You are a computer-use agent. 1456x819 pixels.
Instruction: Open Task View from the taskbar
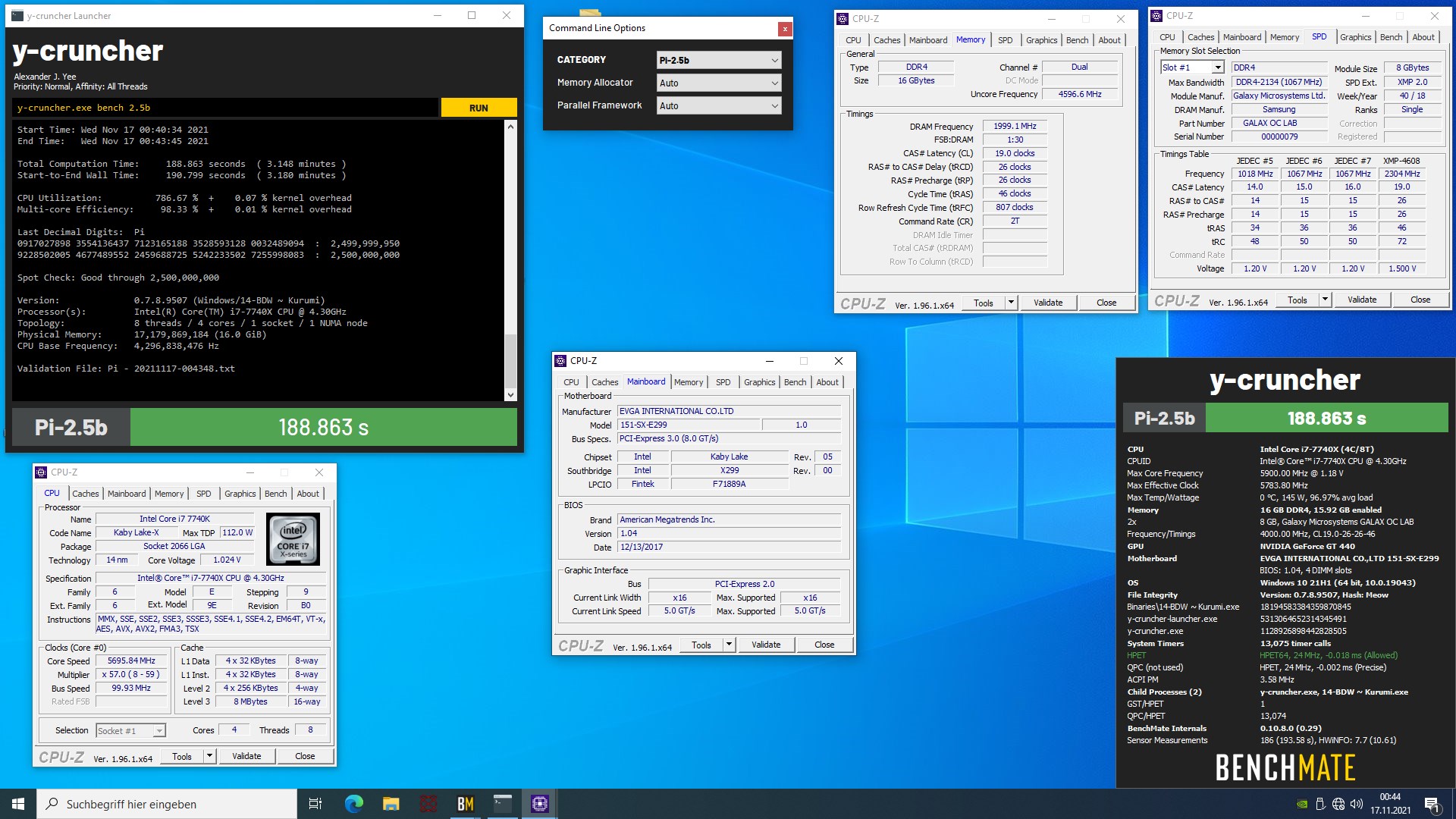(315, 804)
